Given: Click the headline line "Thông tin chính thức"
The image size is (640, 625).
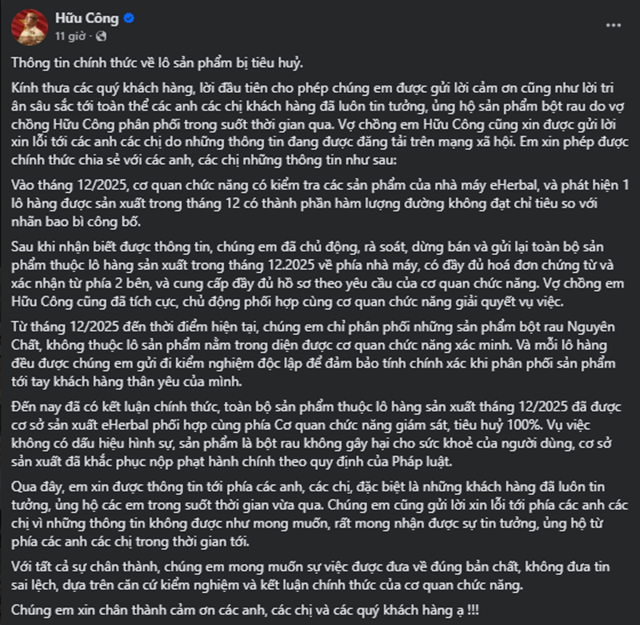Looking at the screenshot, I should coord(157,63).
